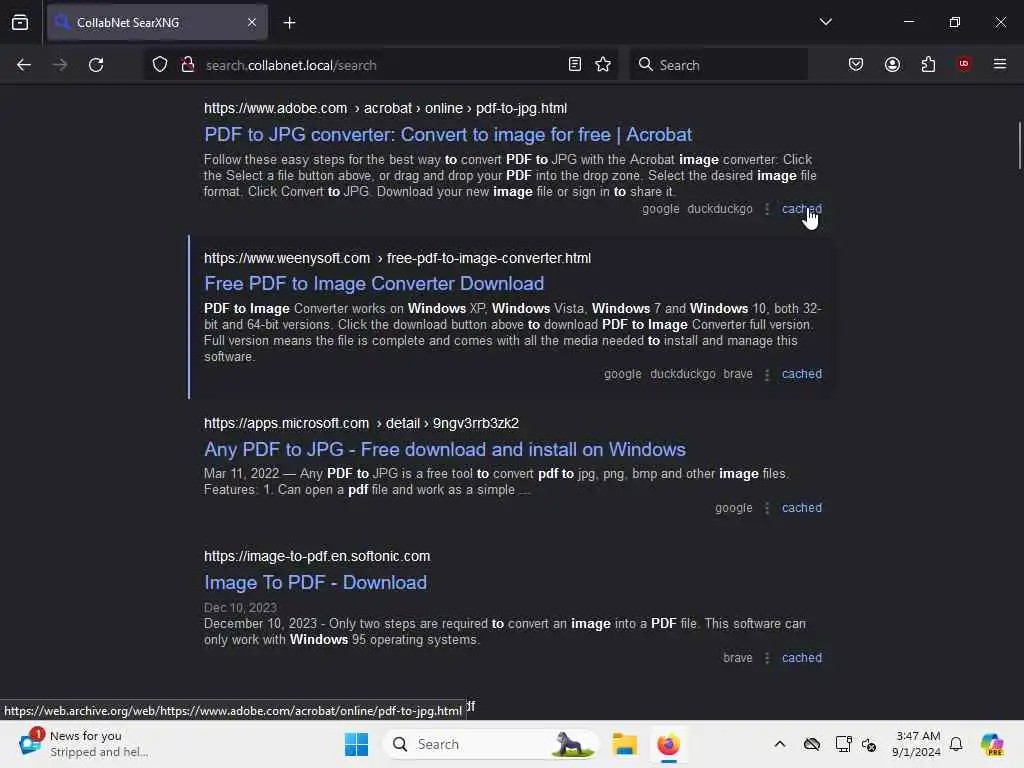Open the OneDrive cloud tray icon
The height and width of the screenshot is (768, 1024).
tap(812, 744)
